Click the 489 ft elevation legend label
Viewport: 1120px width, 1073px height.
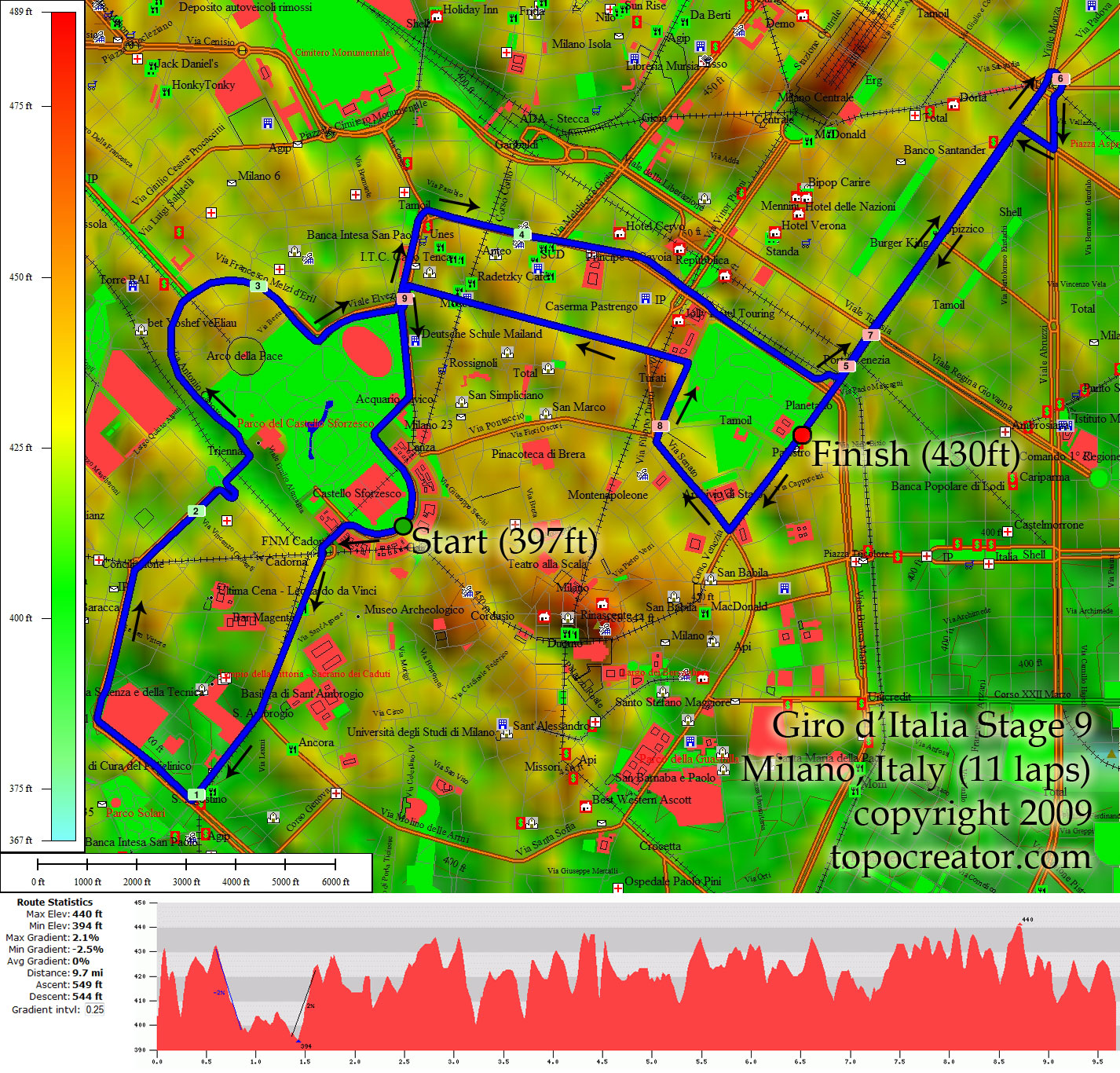[x=20, y=12]
